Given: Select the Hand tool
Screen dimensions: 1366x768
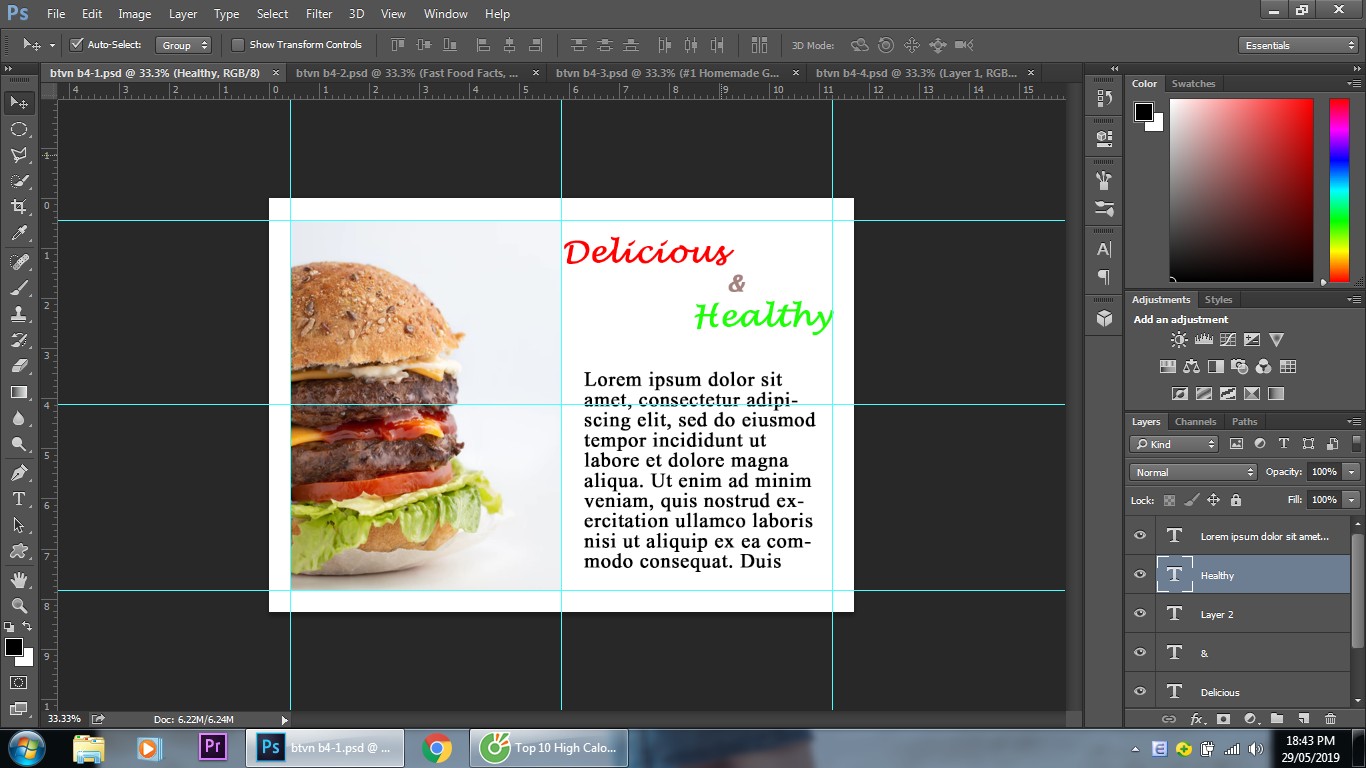Looking at the screenshot, I should click(x=19, y=580).
